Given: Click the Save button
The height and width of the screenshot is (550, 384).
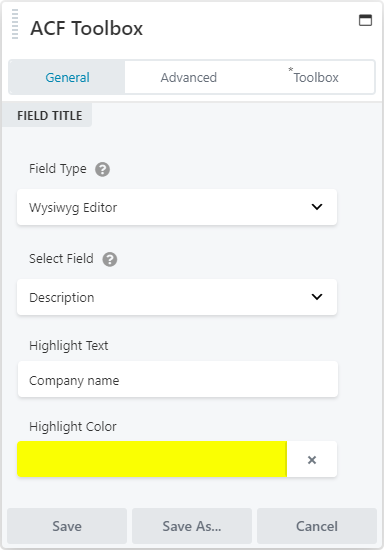Looking at the screenshot, I should (x=67, y=526).
